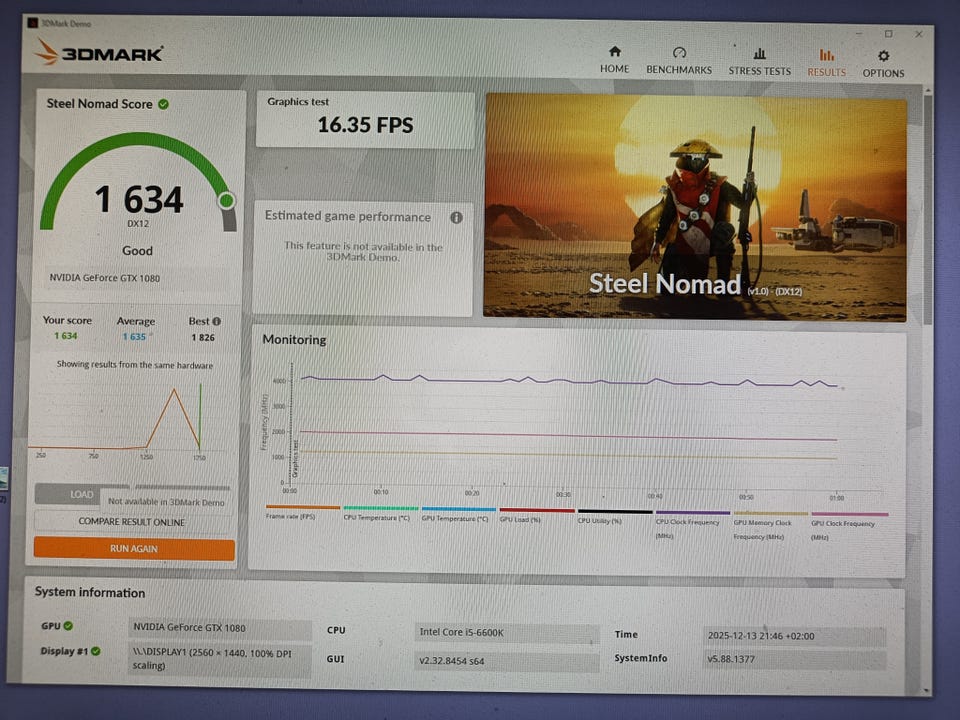
Task: Click the info icon for Estimated game performance
Action: point(456,217)
